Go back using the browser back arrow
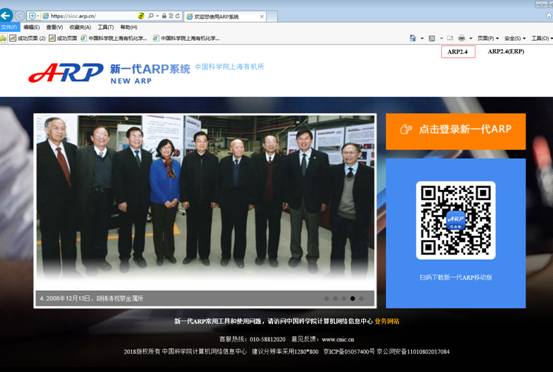 (6, 15)
